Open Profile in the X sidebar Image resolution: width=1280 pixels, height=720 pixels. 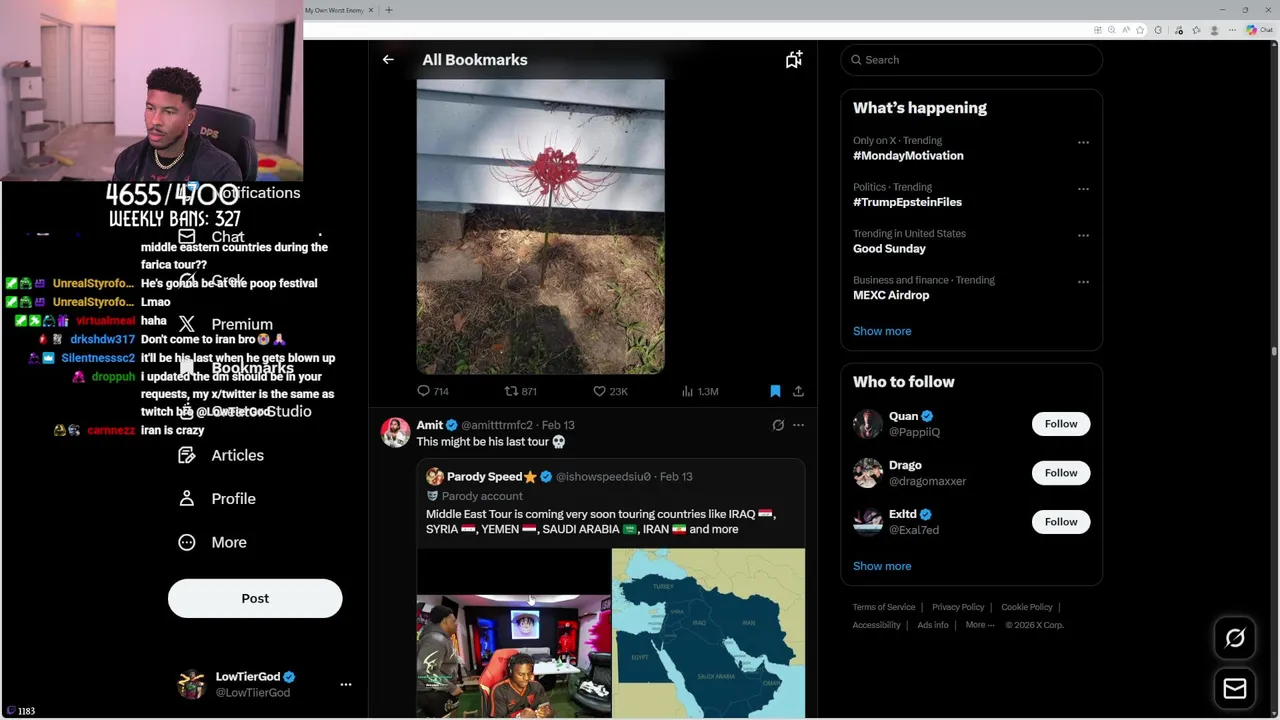pos(217,498)
